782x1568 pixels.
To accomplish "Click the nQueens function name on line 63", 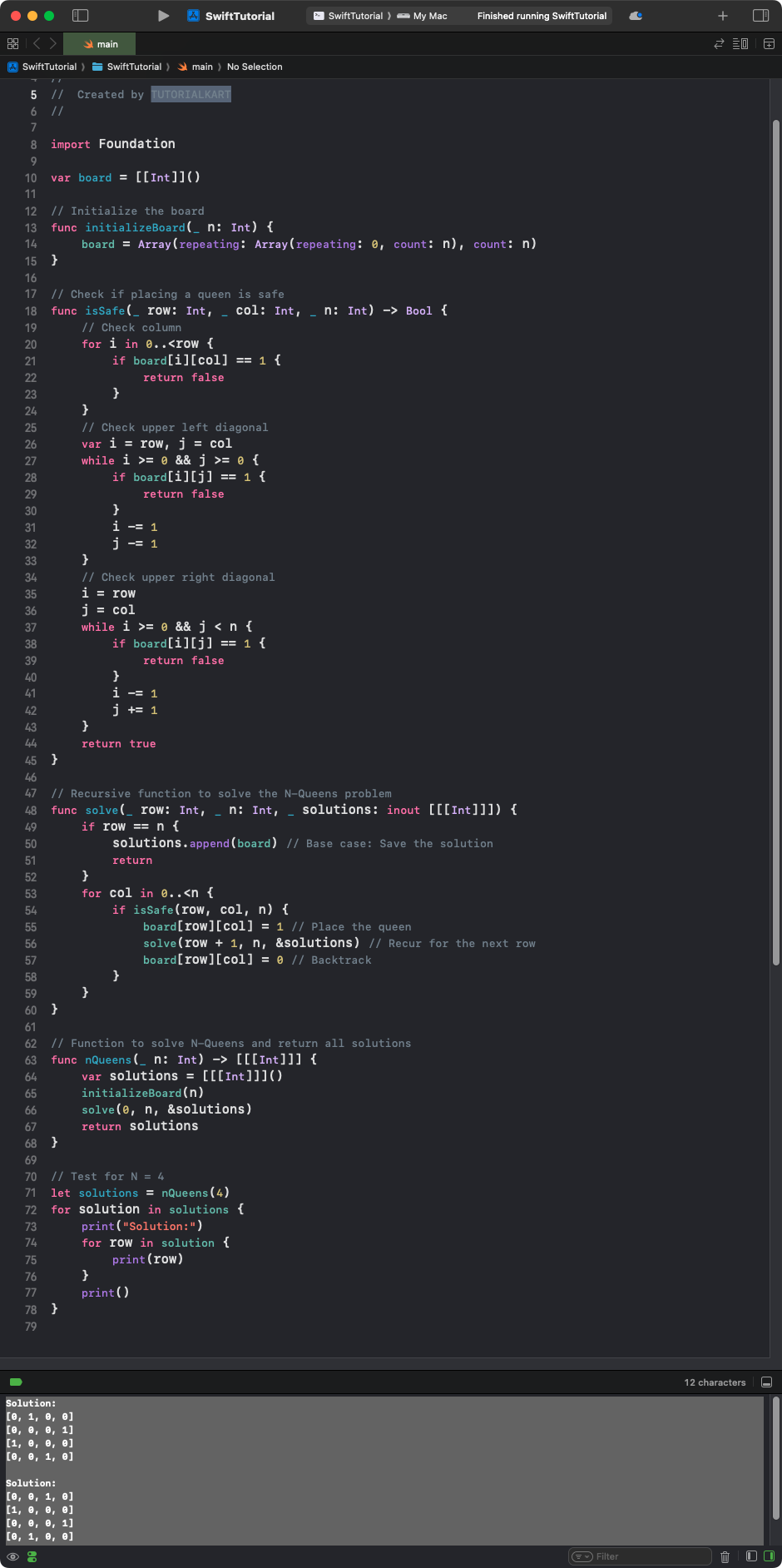I will (108, 1059).
